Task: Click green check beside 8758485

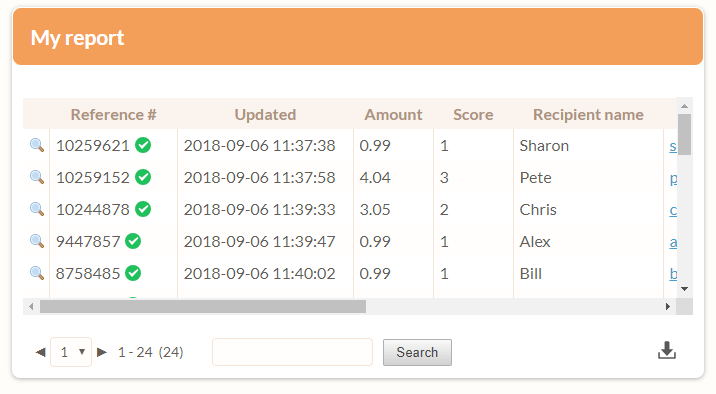Action: coord(133,273)
